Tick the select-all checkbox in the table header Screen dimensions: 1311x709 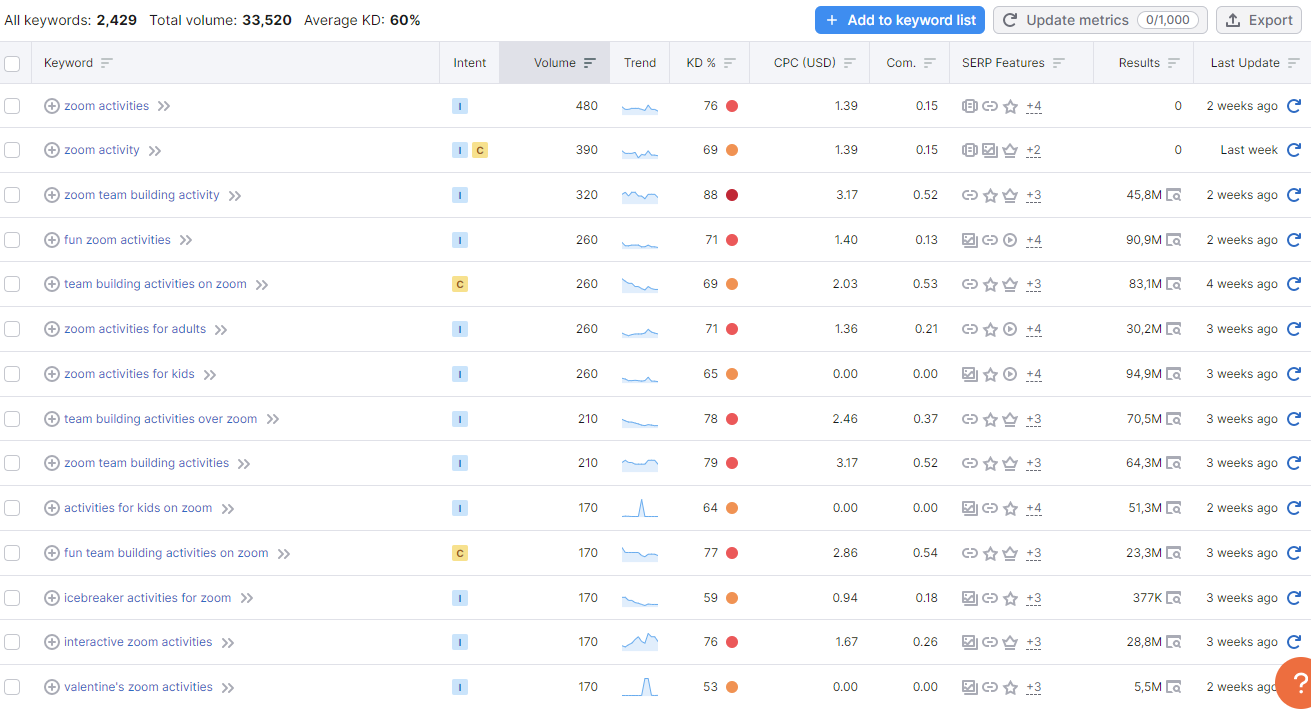click(12, 63)
